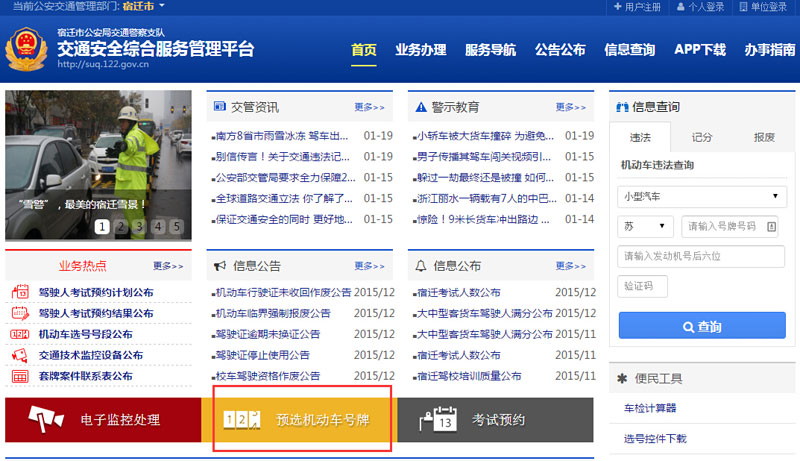Click the 便民工具 asterisk icon
The image size is (800, 461).
[x=622, y=378]
